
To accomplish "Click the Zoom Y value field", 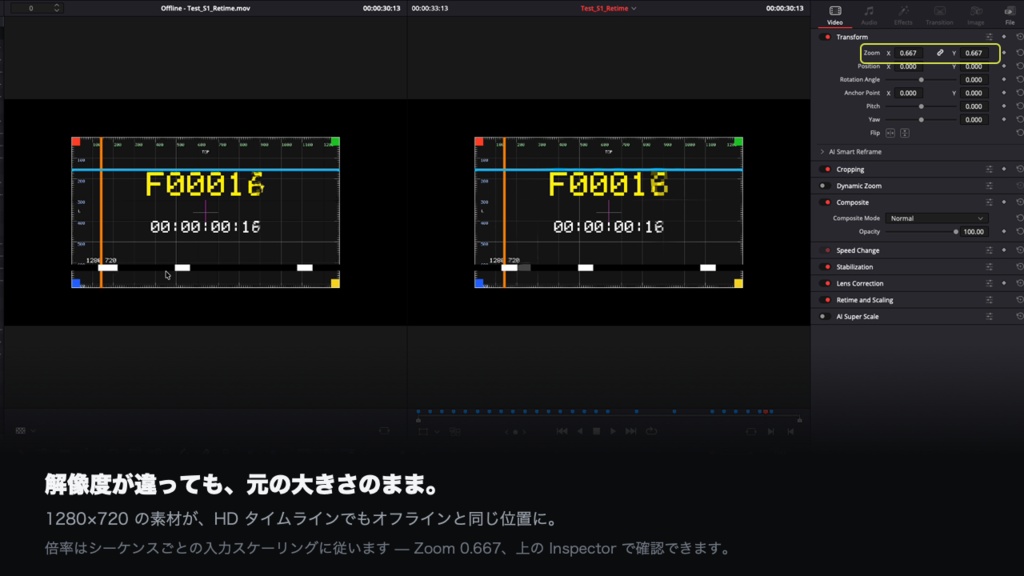I will (x=974, y=53).
